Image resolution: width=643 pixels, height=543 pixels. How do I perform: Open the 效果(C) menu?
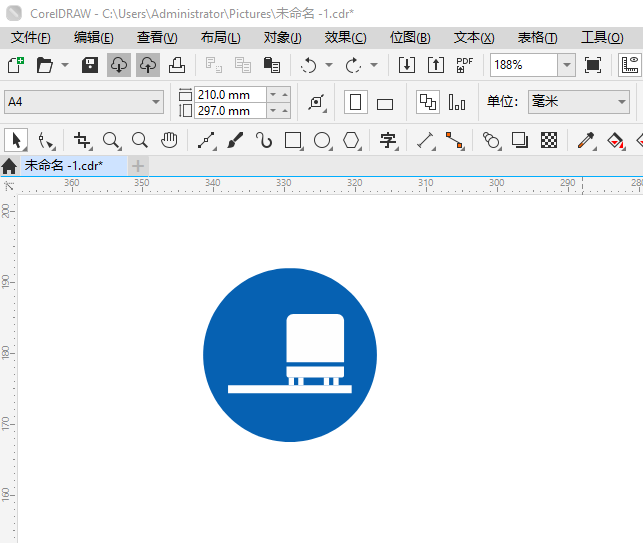coord(345,37)
